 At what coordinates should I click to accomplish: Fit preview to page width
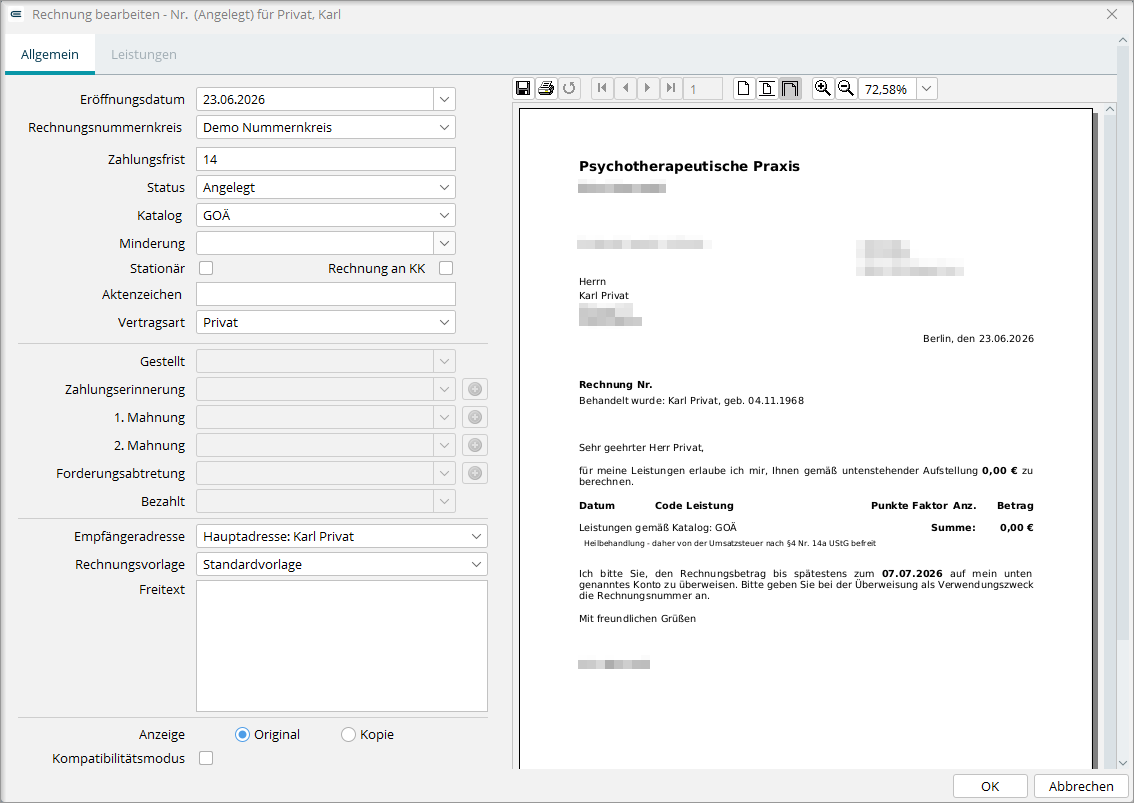click(x=767, y=88)
